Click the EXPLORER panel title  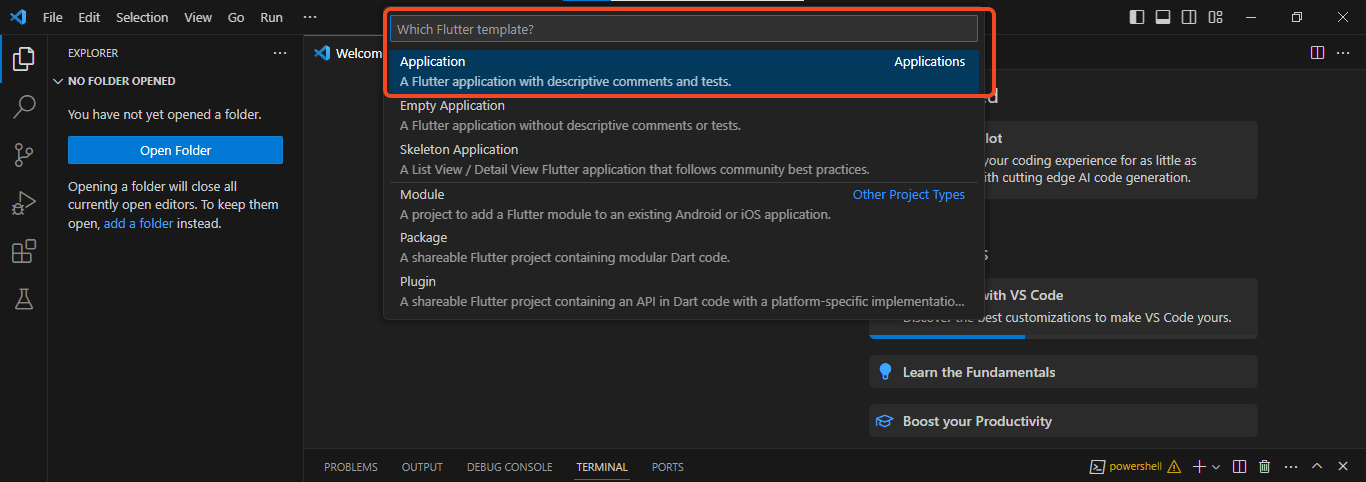[x=93, y=53]
